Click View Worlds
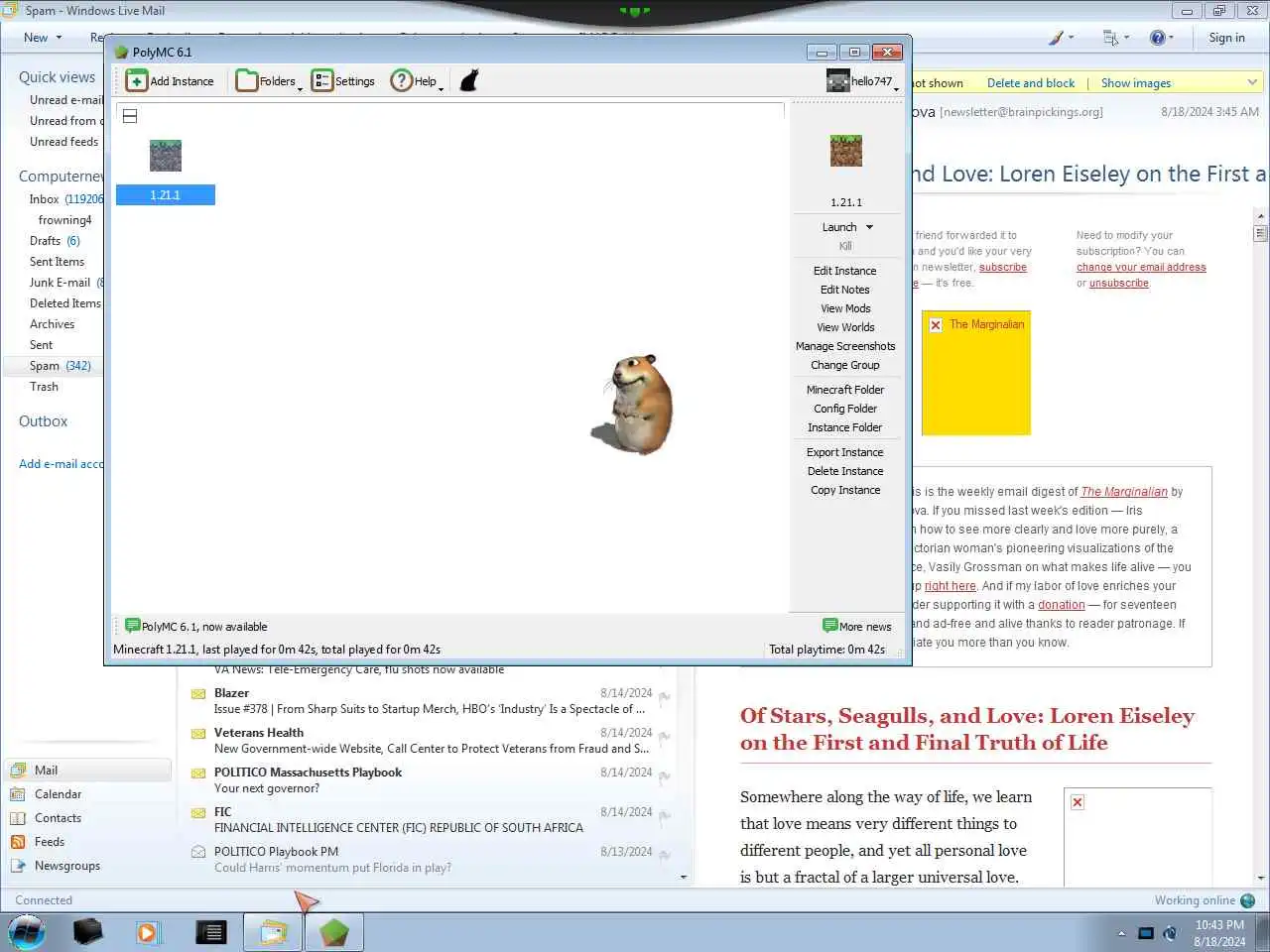 point(845,327)
